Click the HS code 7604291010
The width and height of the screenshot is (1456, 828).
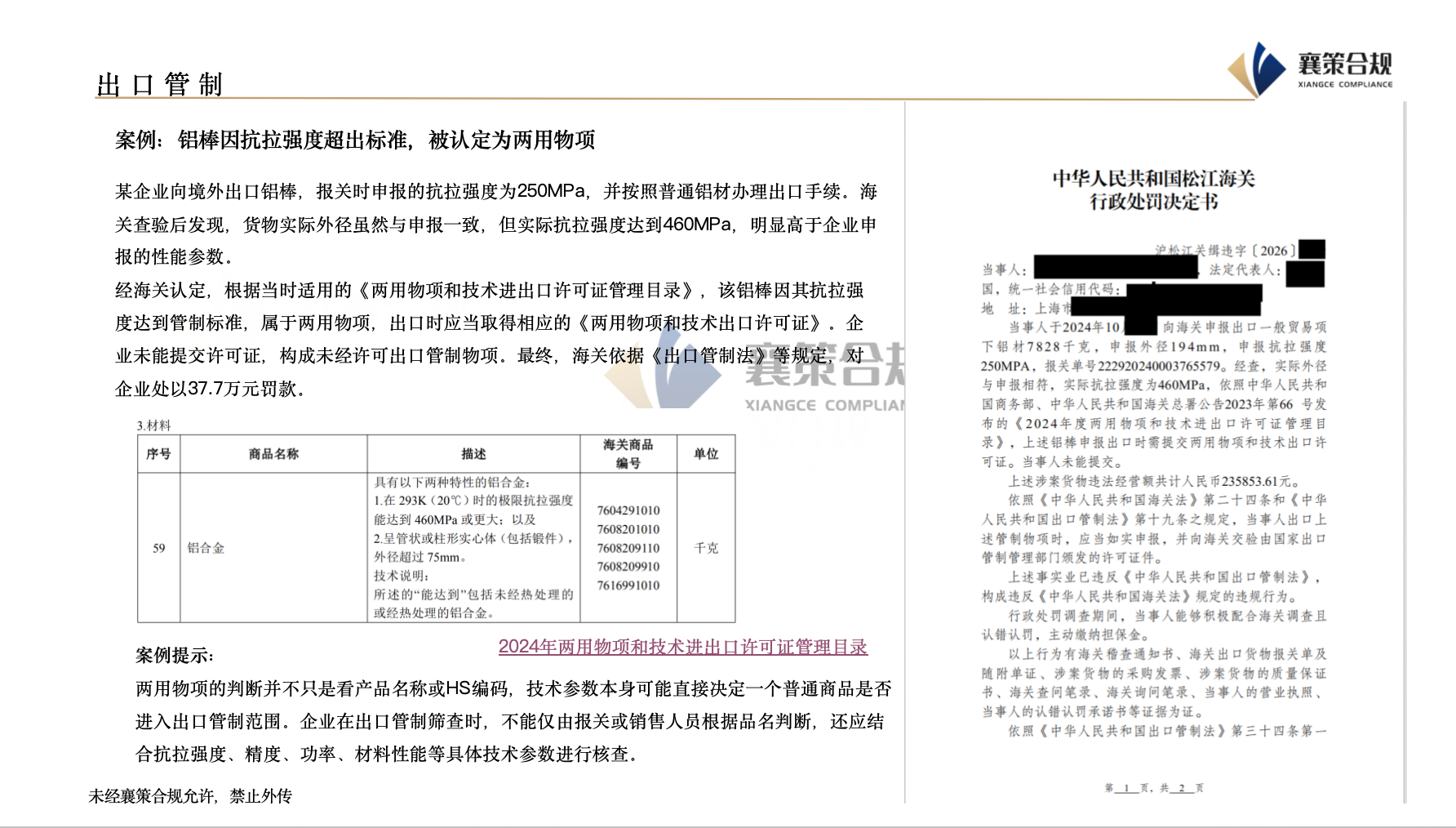tap(628, 510)
